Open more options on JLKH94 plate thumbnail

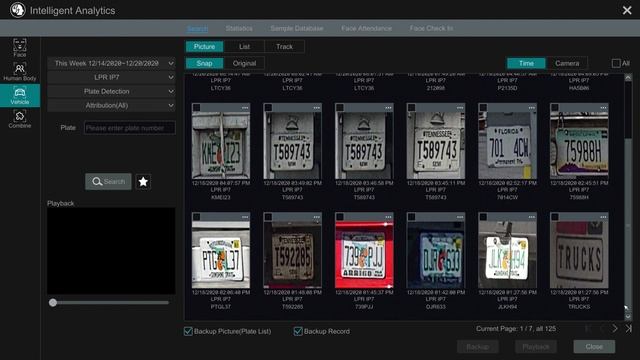[531, 217]
